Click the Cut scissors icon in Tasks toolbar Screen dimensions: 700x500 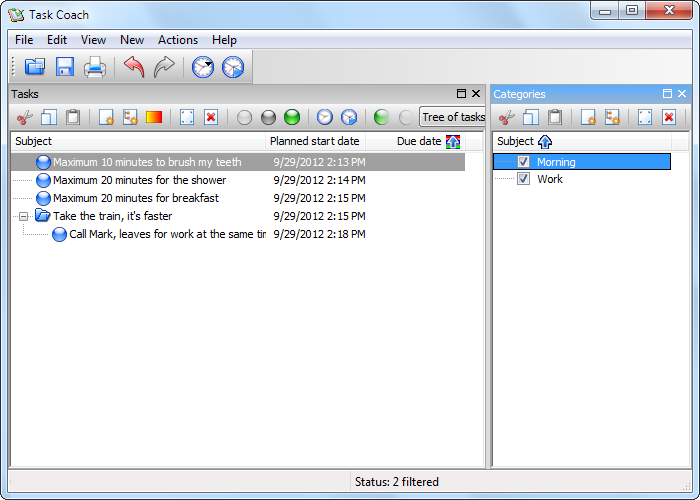click(x=25, y=117)
